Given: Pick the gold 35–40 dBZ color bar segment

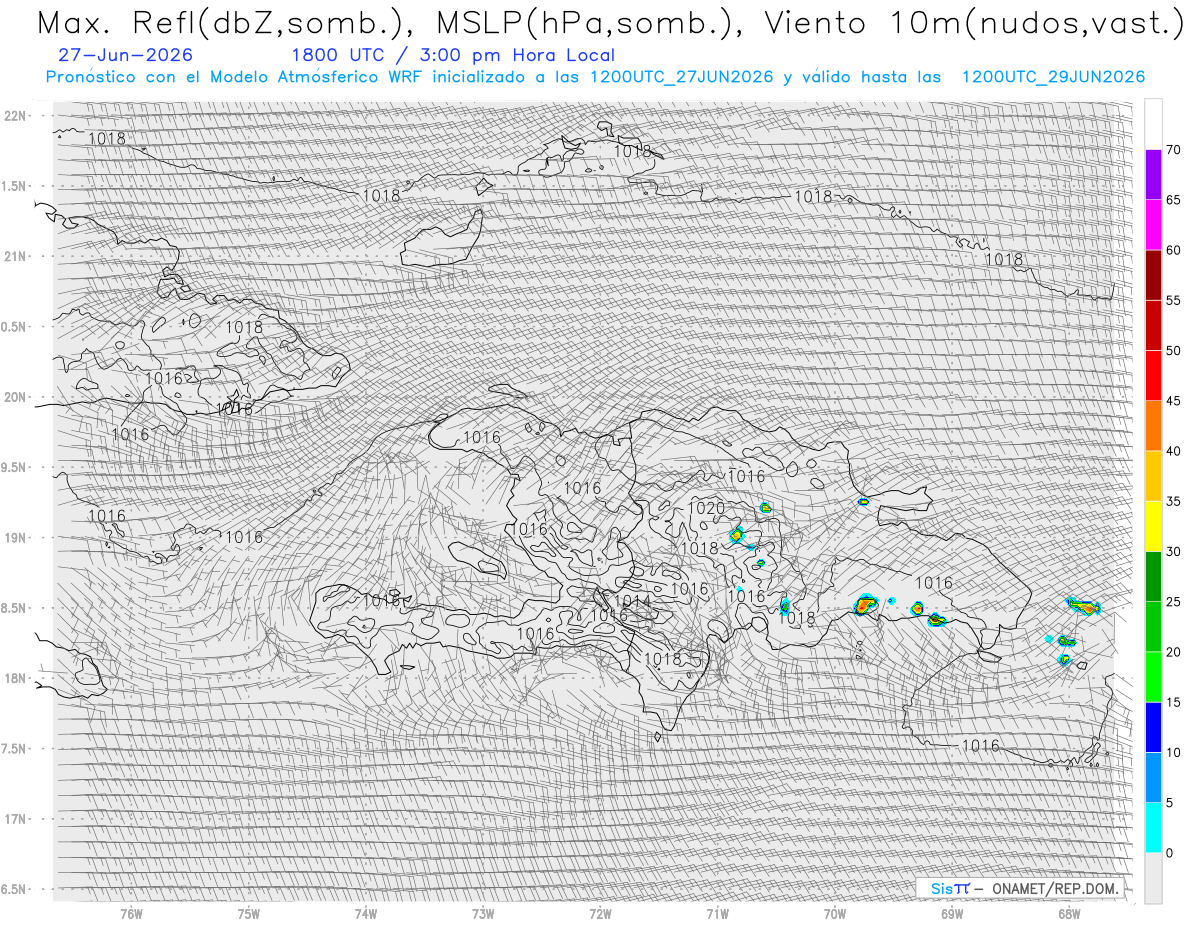Looking at the screenshot, I should (x=1153, y=476).
